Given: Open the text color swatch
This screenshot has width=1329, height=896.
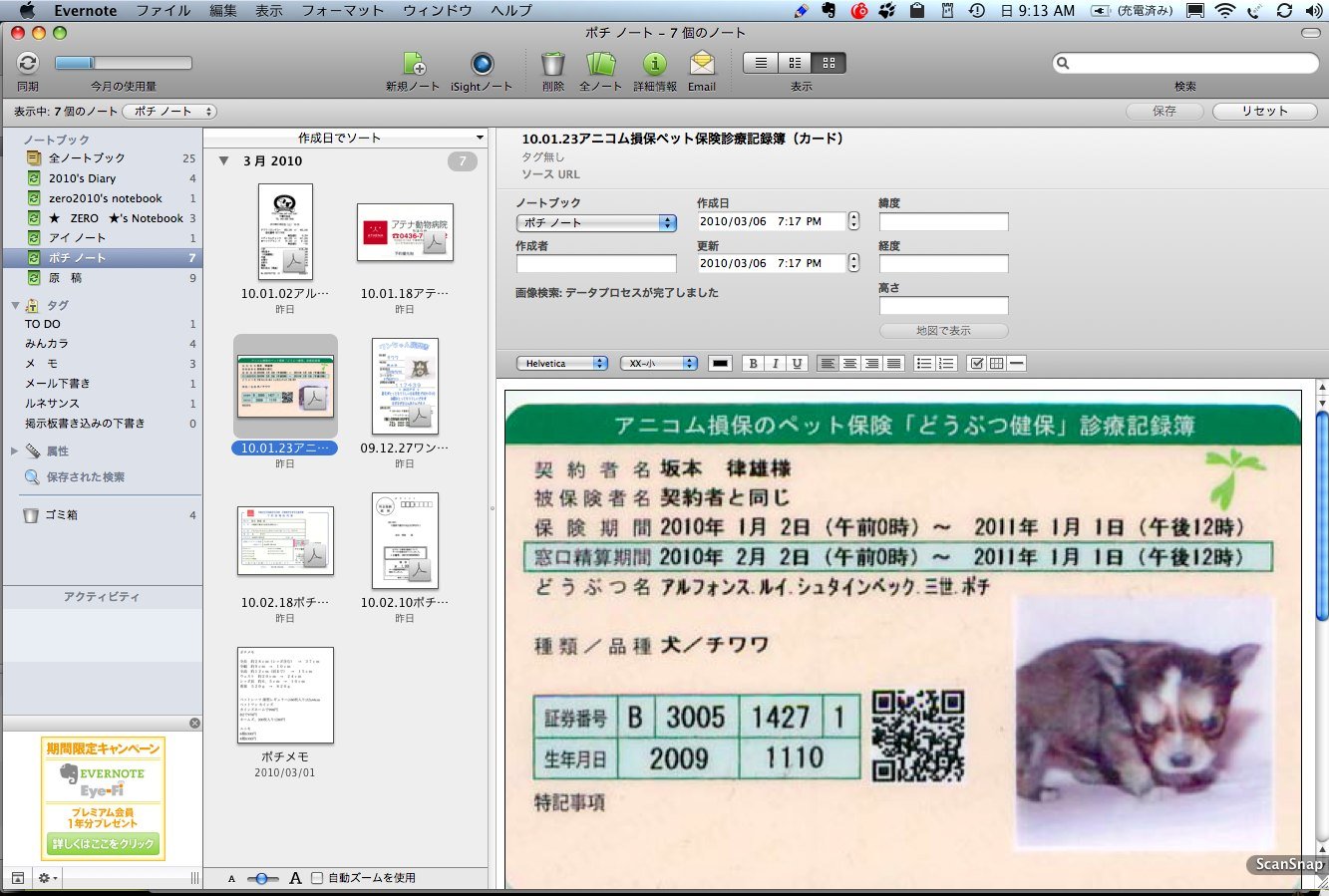Looking at the screenshot, I should [x=720, y=364].
